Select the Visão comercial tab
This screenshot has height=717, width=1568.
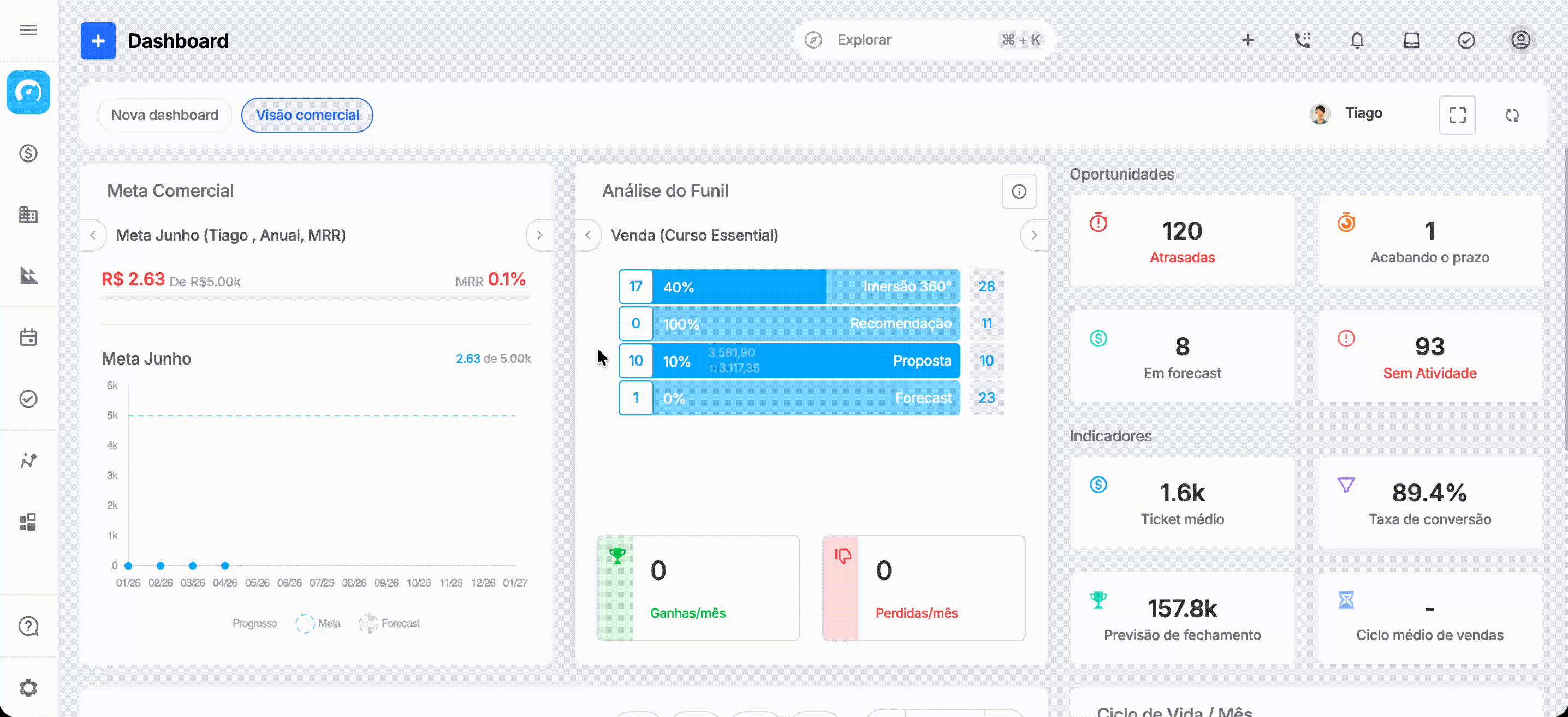pos(307,115)
